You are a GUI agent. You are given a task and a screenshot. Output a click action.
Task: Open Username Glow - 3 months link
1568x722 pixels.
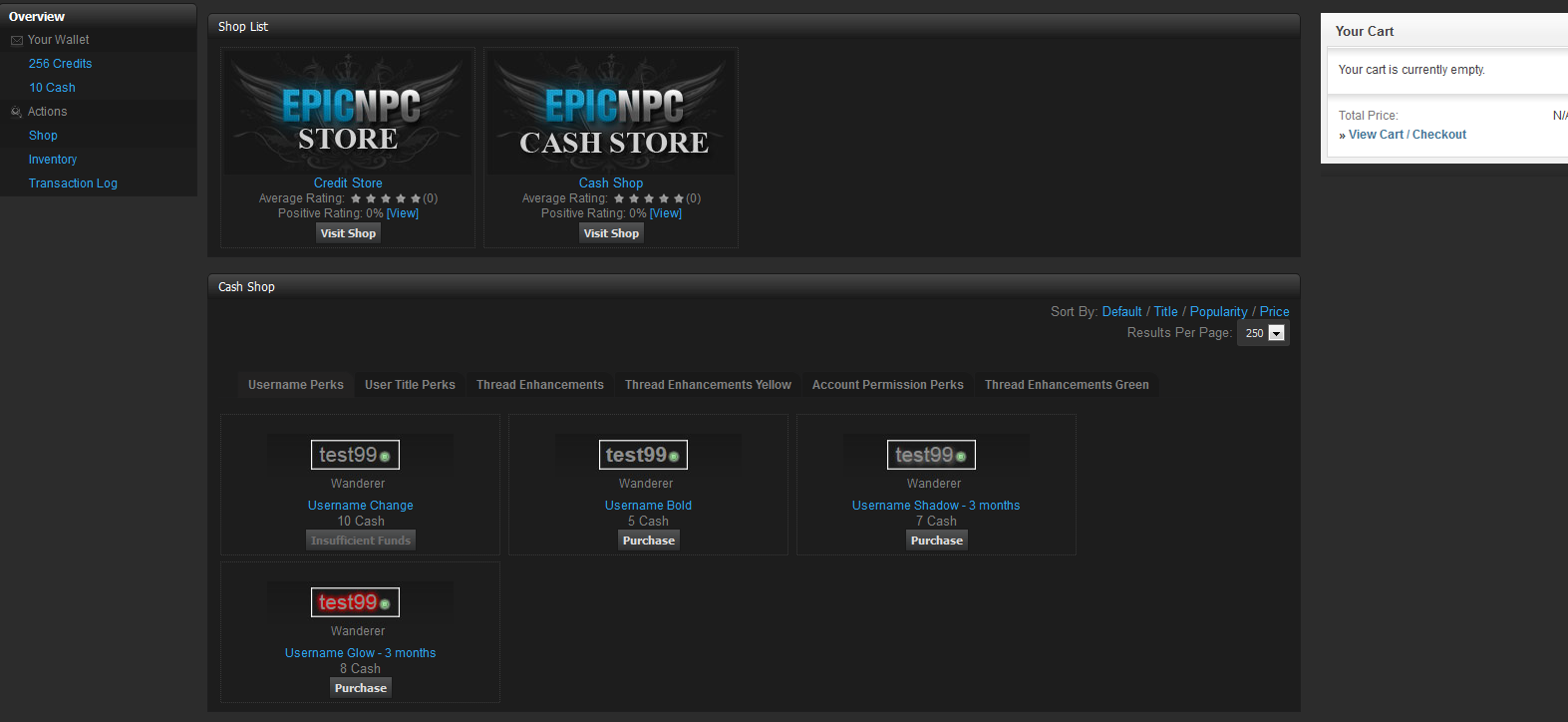360,653
